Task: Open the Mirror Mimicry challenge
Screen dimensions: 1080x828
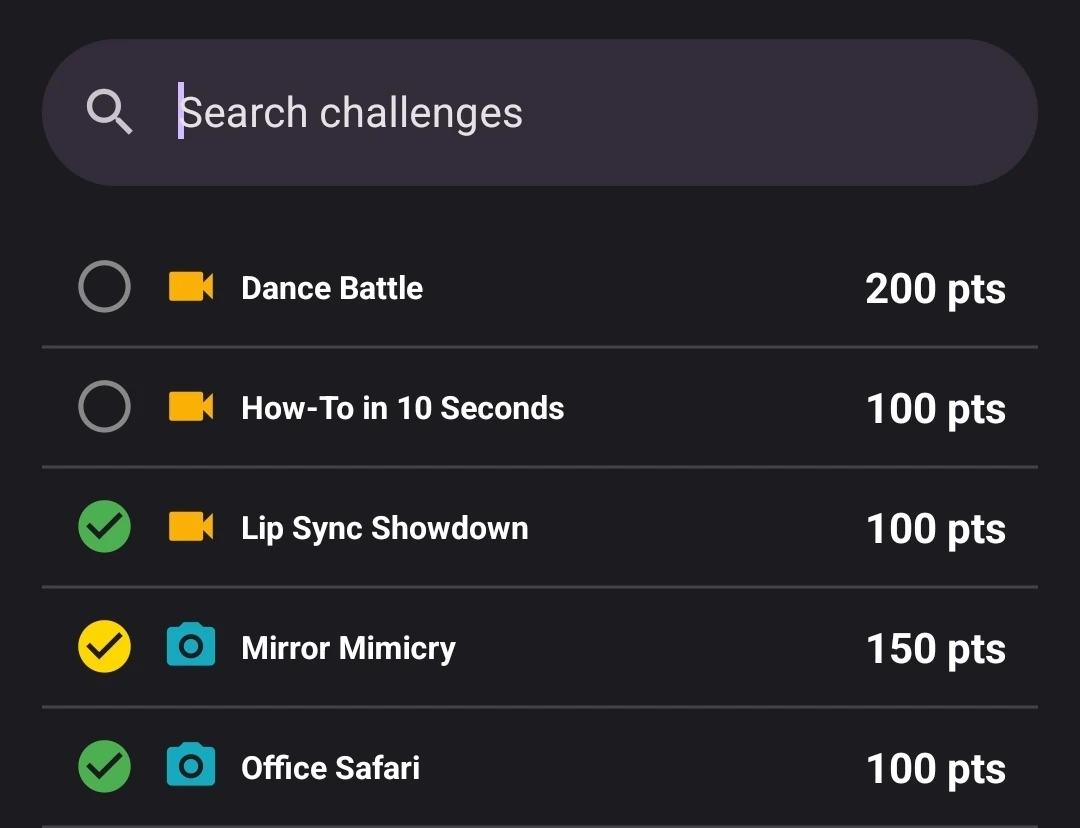Action: point(348,648)
